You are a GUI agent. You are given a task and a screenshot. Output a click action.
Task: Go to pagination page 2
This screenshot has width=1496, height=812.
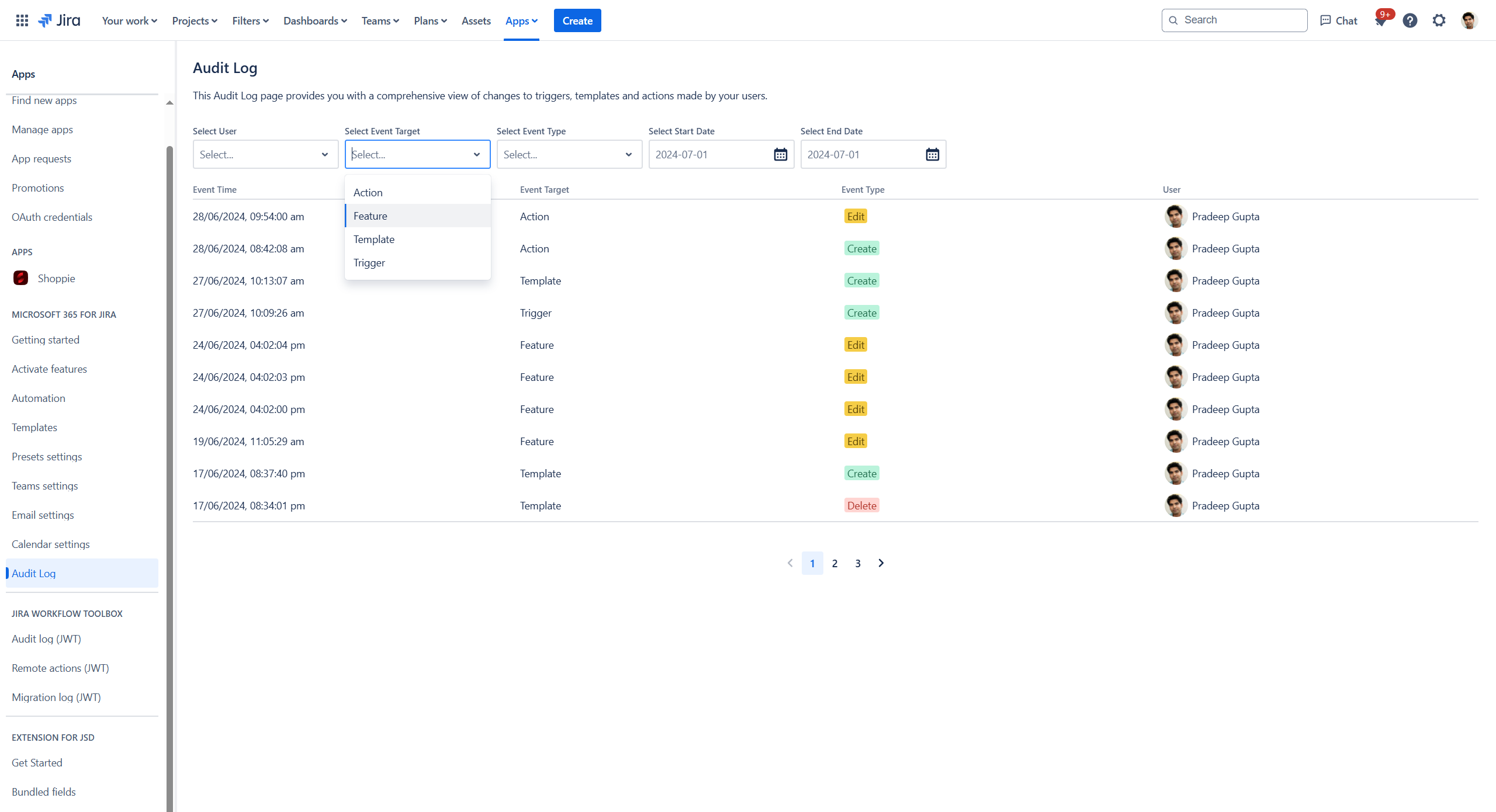click(x=834, y=564)
